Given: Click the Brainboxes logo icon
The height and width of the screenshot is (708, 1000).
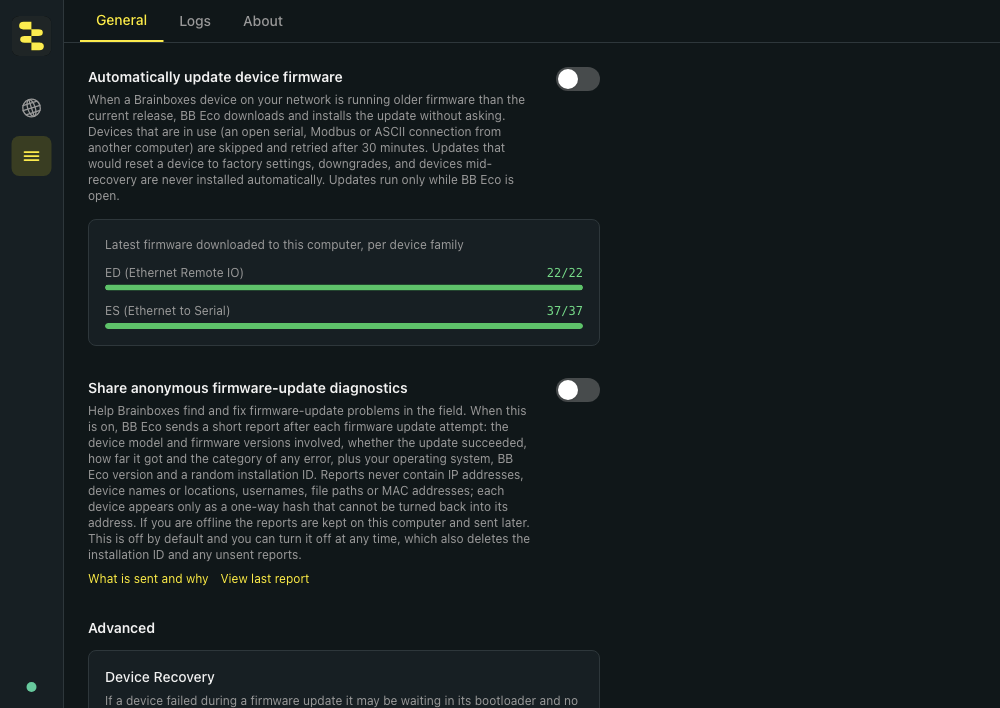Looking at the screenshot, I should pos(31,36).
